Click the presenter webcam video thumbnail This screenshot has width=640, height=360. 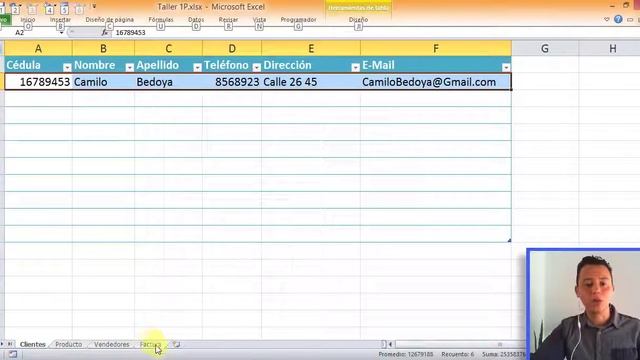point(584,304)
